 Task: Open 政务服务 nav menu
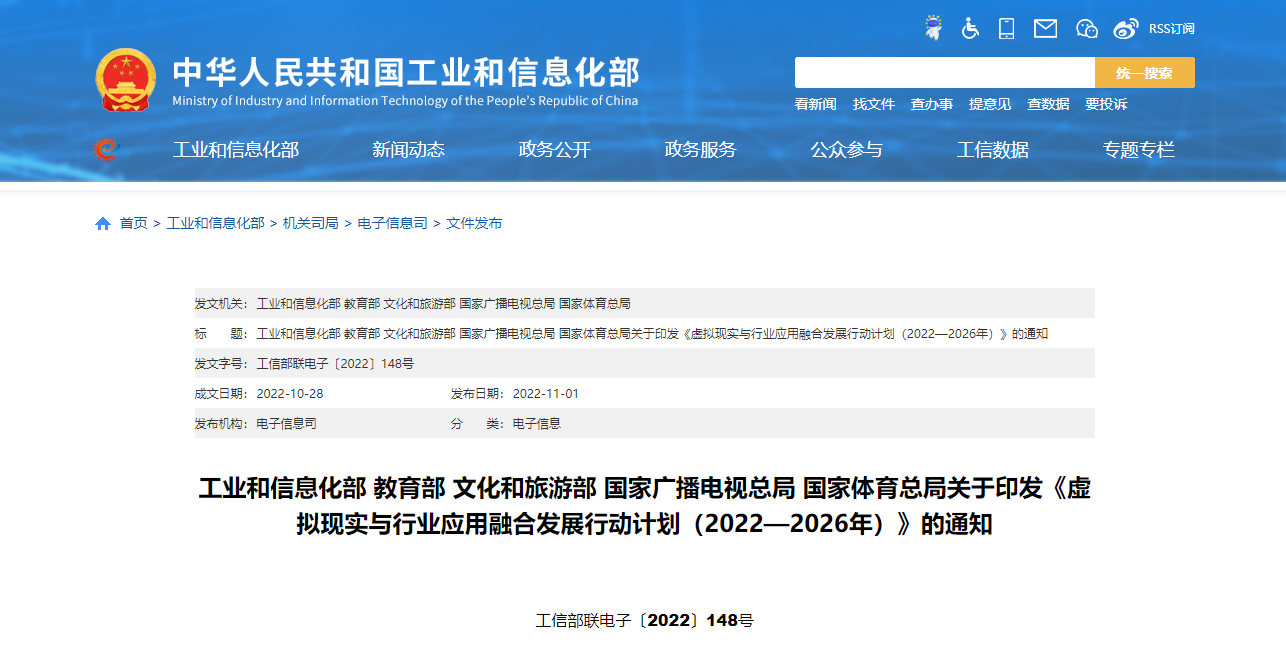pos(701,150)
